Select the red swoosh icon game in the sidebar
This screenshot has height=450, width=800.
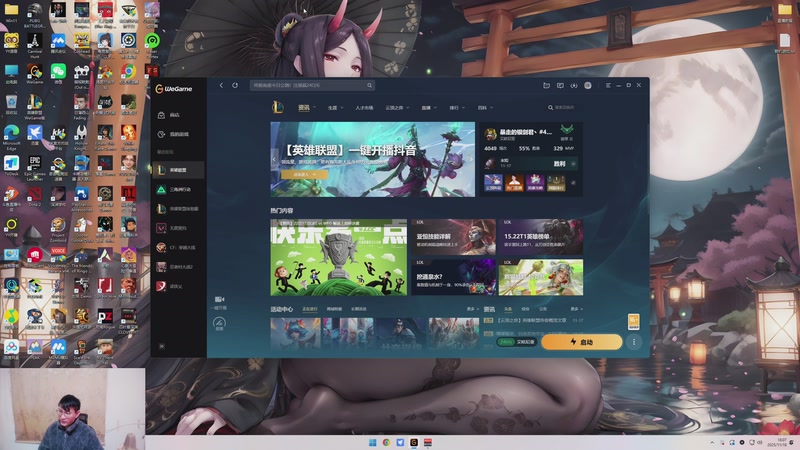click(179, 286)
